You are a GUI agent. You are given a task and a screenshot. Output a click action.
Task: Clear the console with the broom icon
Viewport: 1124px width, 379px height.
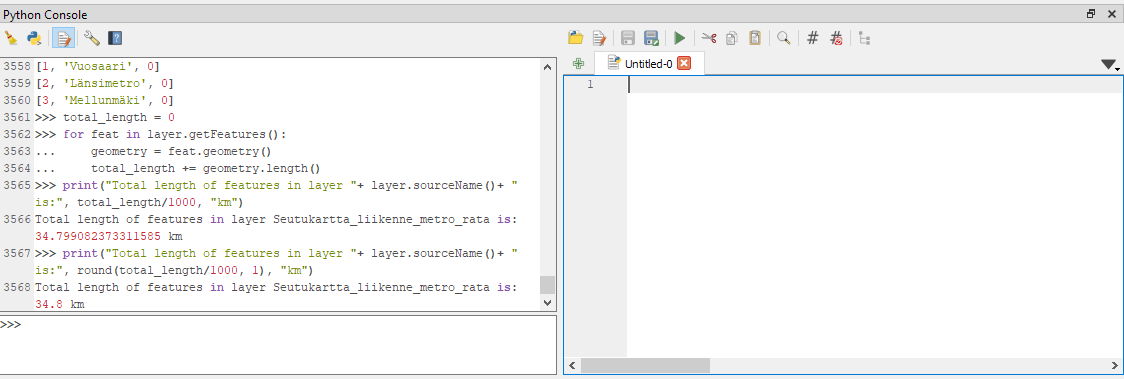(x=11, y=39)
